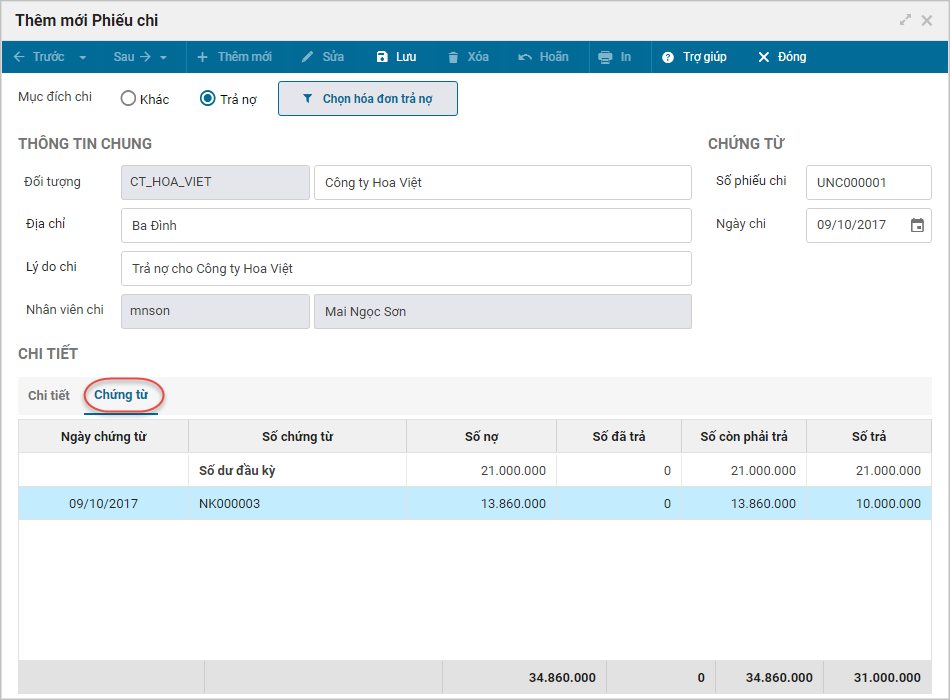Go to next record with Sau

click(131, 57)
